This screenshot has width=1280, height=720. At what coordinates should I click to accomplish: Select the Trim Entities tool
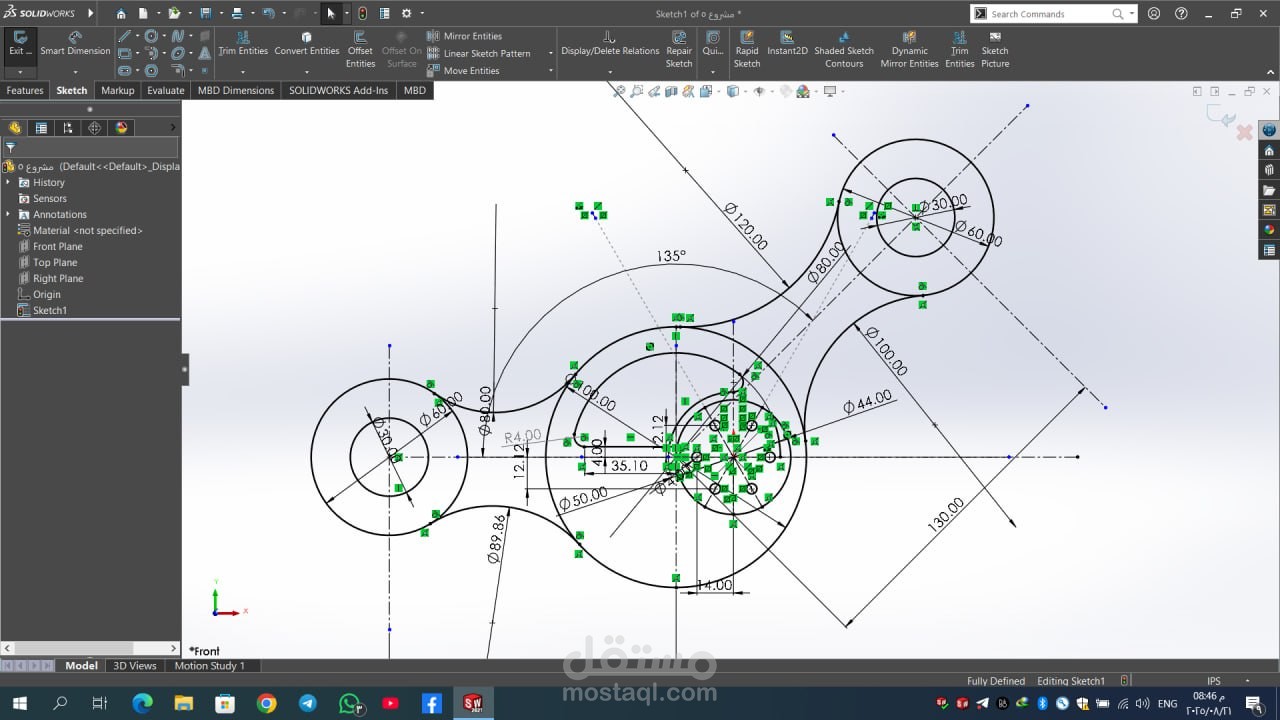(243, 43)
